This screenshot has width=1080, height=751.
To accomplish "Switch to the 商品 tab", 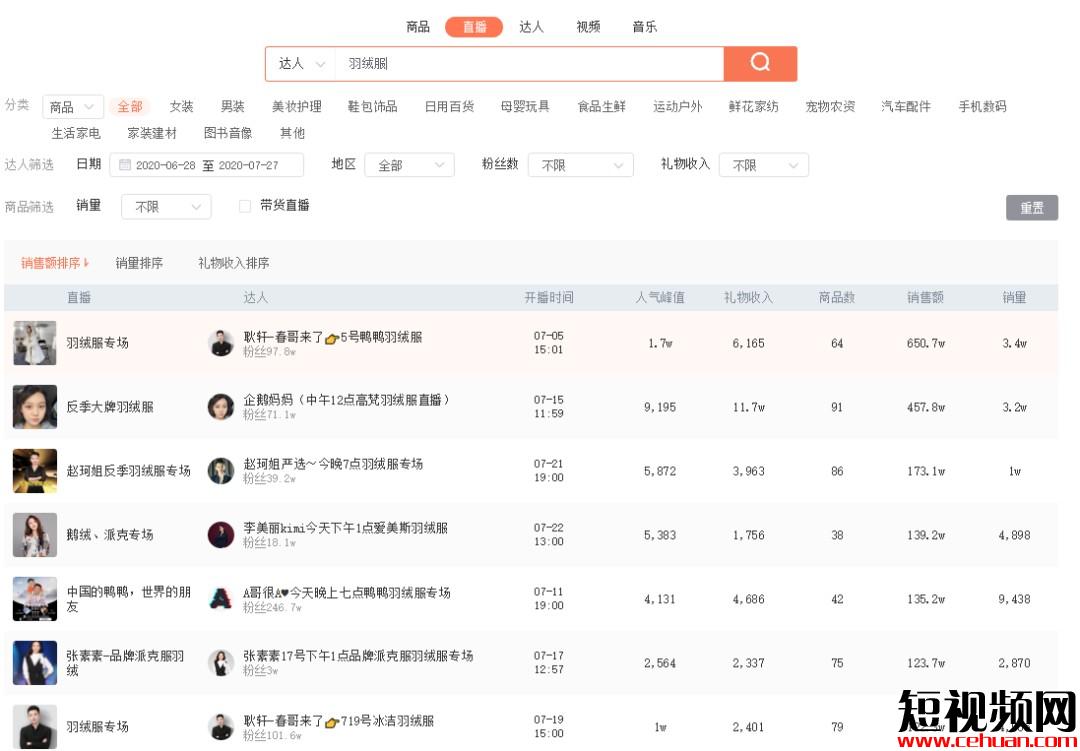I will (x=418, y=27).
